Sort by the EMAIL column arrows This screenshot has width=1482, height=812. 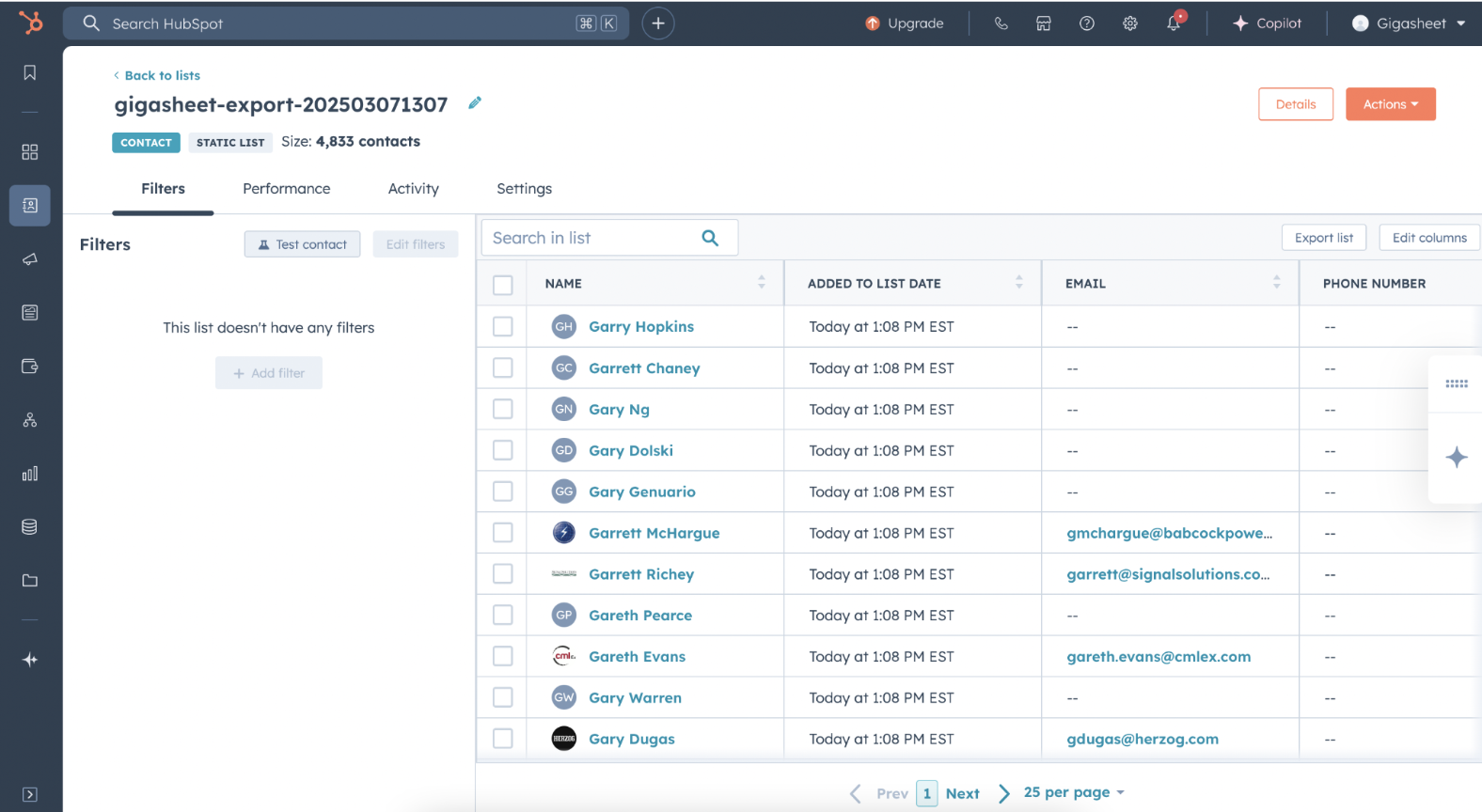point(1276,282)
